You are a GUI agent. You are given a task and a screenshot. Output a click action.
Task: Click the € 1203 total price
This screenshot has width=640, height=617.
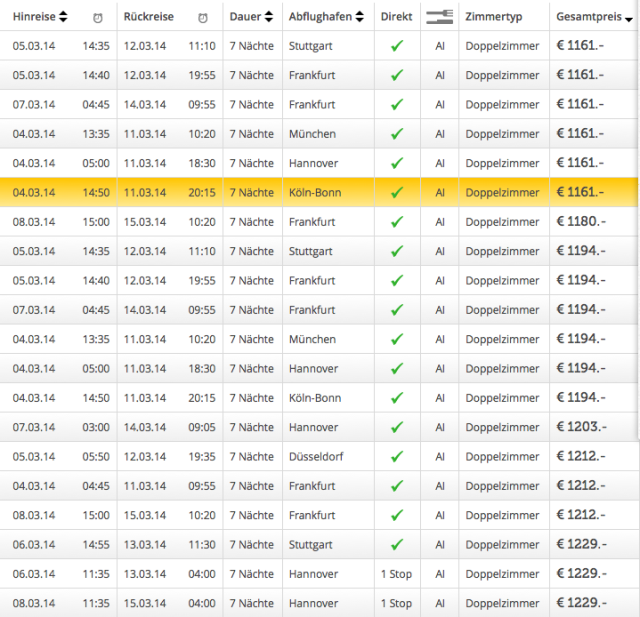coord(581,427)
